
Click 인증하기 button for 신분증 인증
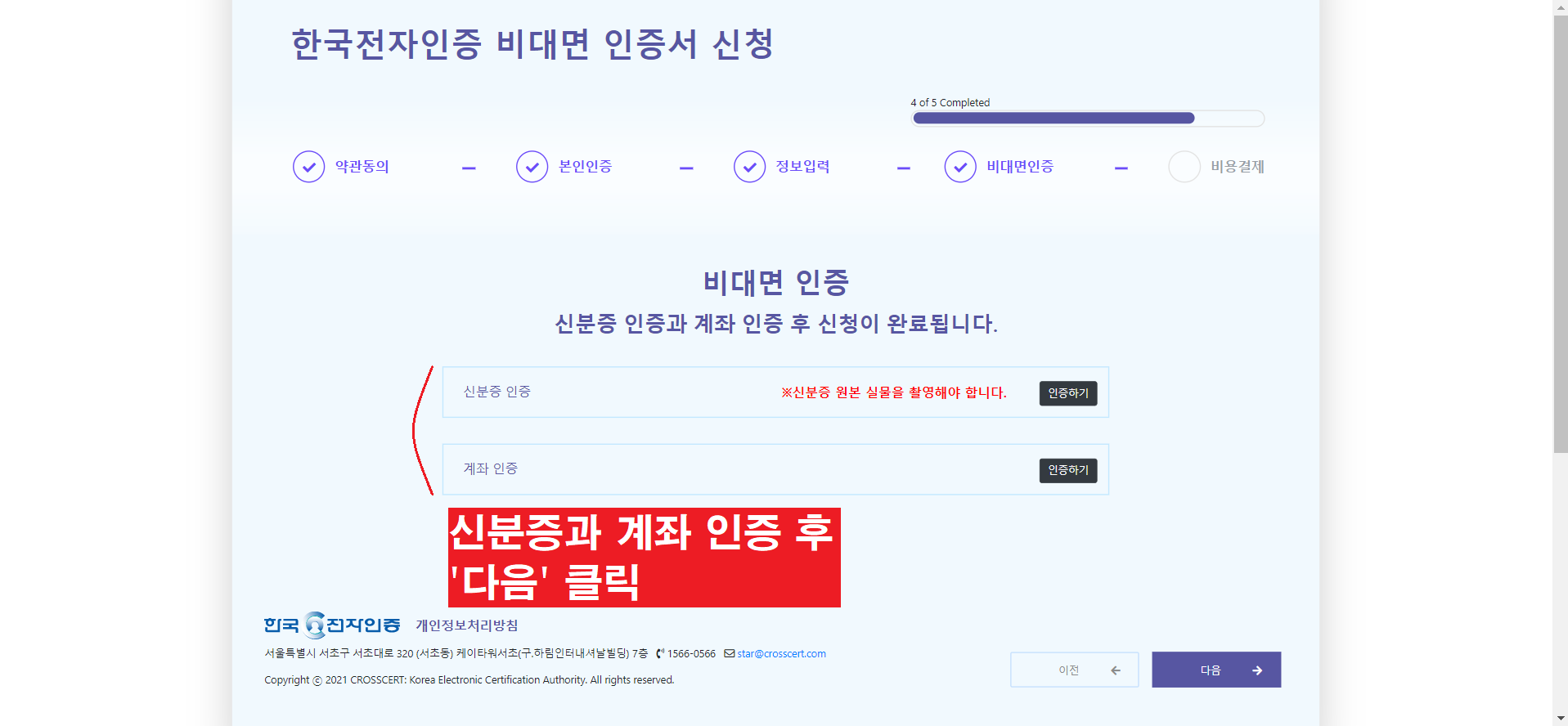coord(1068,393)
